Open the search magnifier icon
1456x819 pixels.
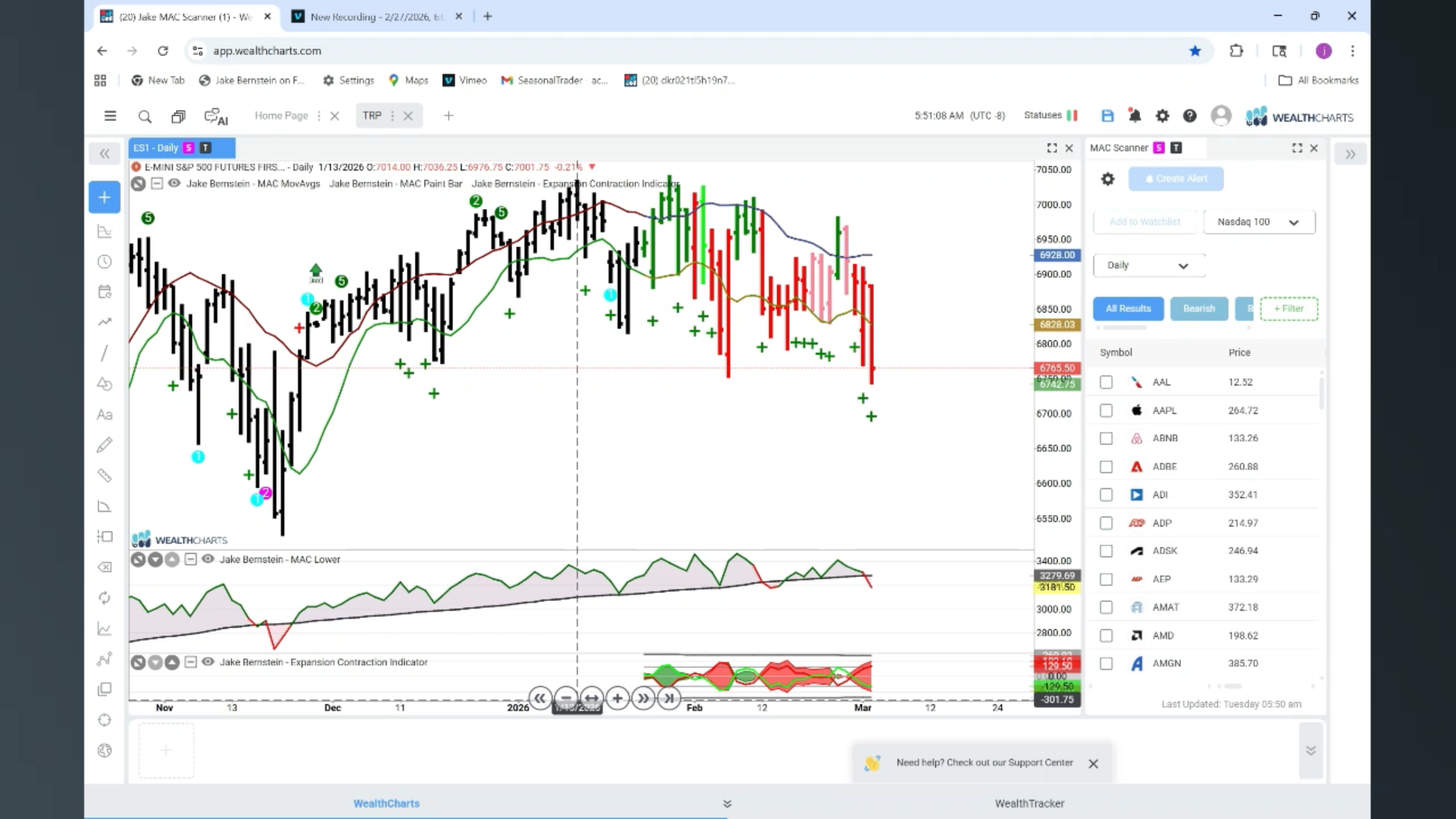click(145, 117)
